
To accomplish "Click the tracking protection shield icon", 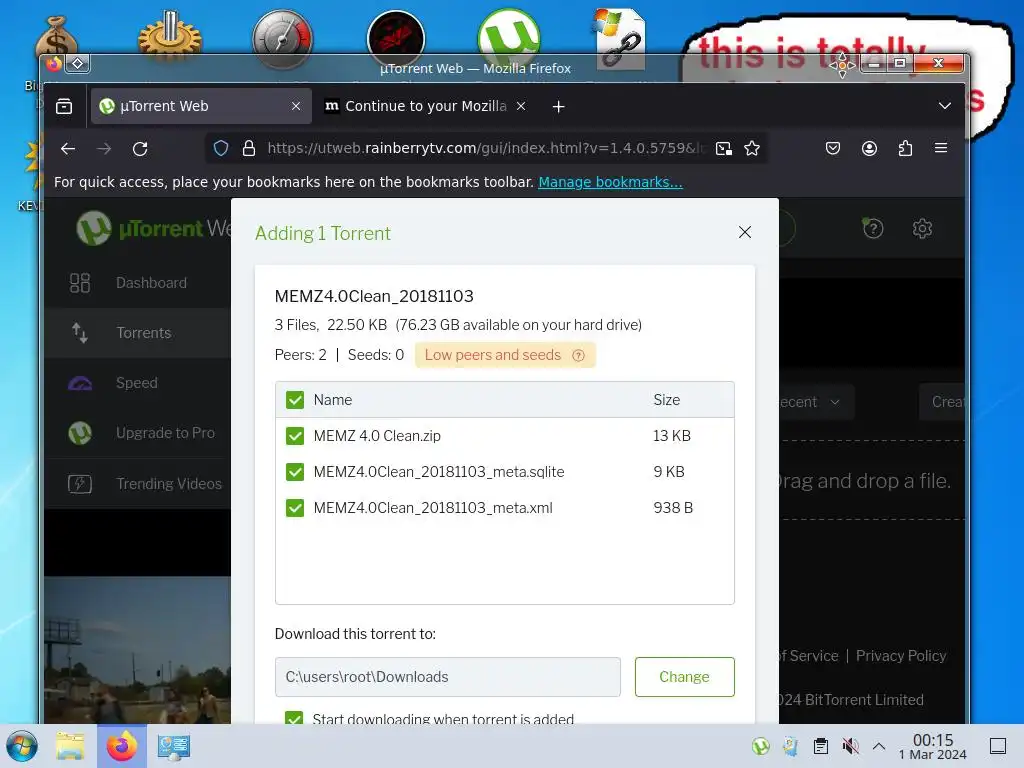I will (221, 148).
